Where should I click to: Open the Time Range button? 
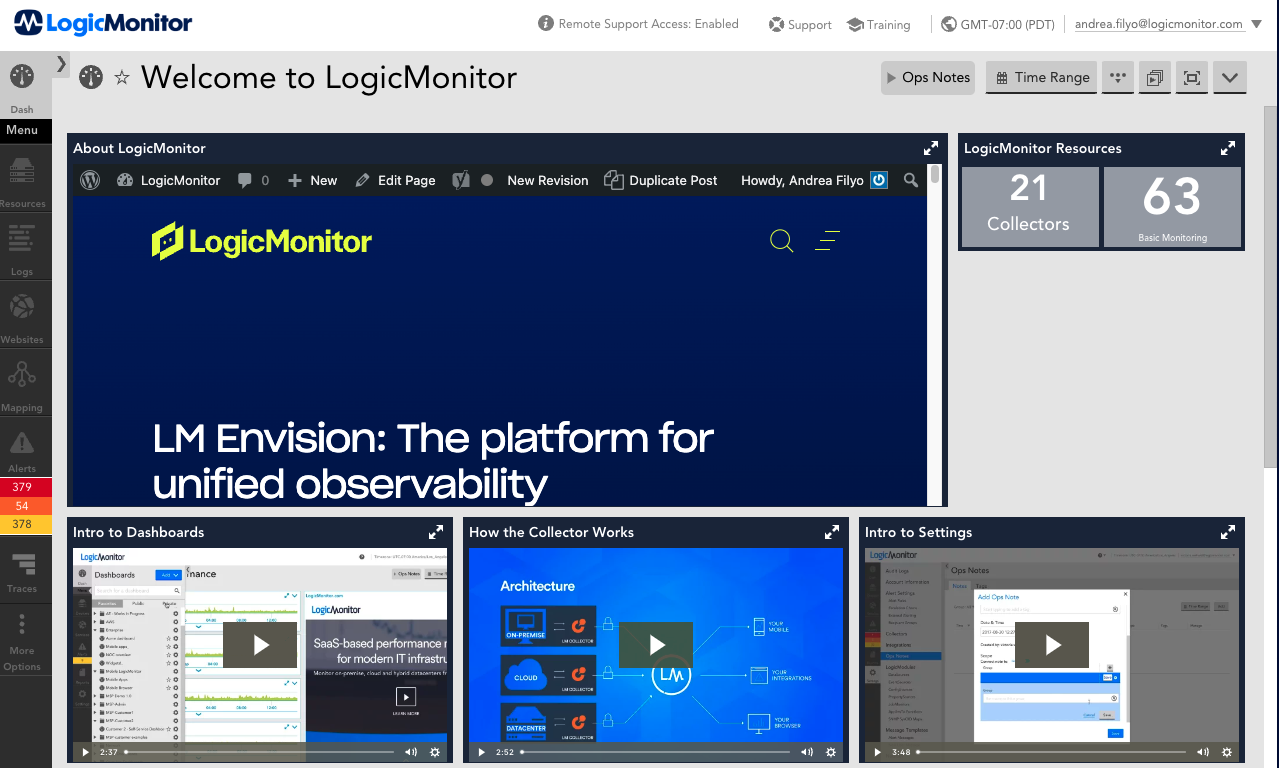pyautogui.click(x=1041, y=78)
